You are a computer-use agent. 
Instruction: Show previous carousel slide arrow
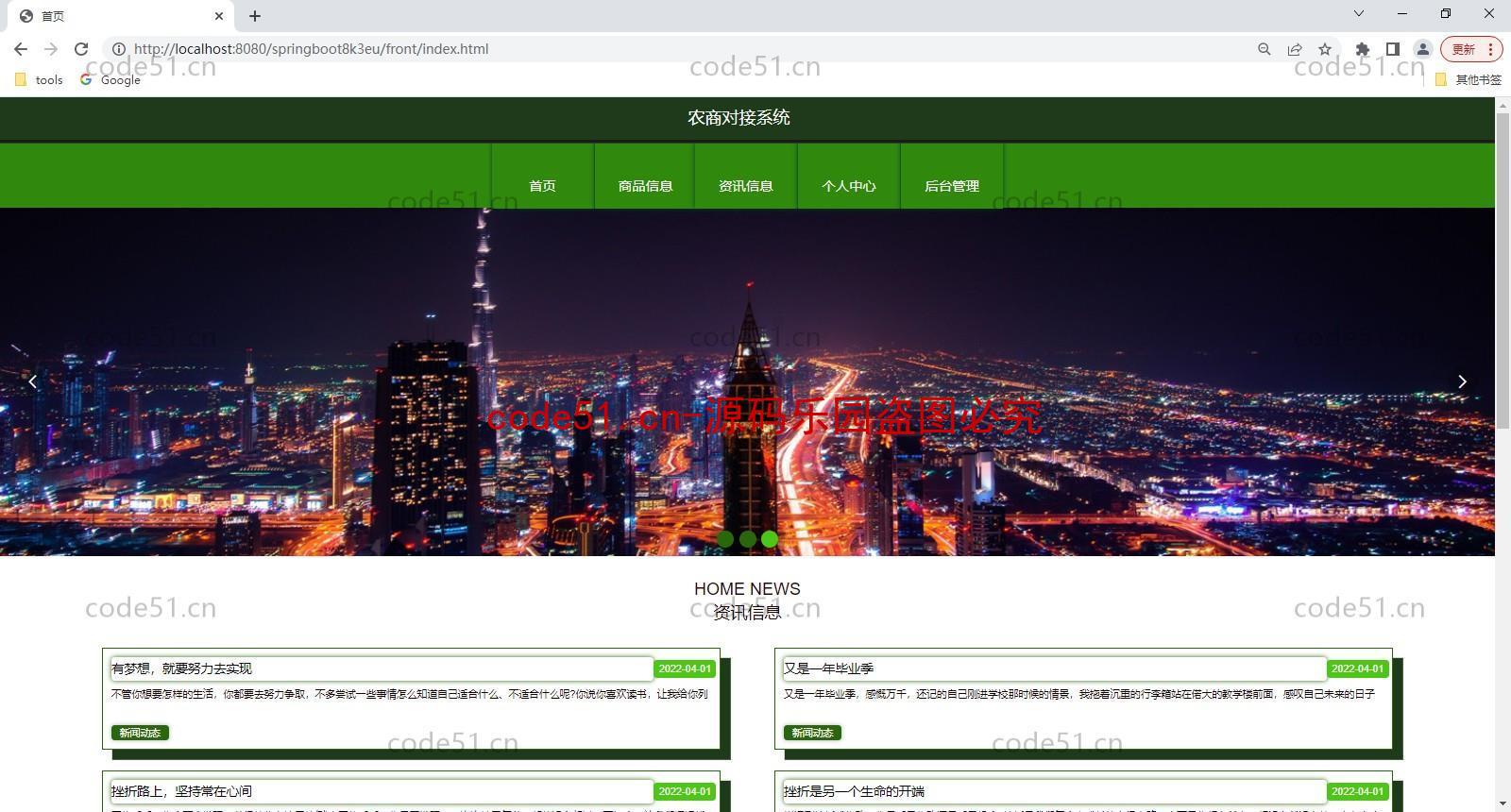[x=33, y=381]
